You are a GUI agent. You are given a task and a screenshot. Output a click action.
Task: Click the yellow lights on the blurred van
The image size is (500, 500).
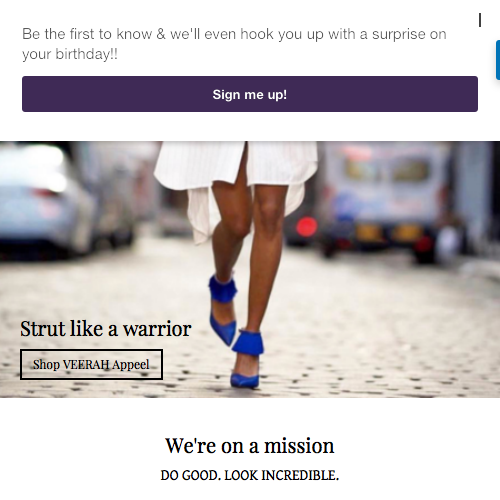(x=388, y=232)
